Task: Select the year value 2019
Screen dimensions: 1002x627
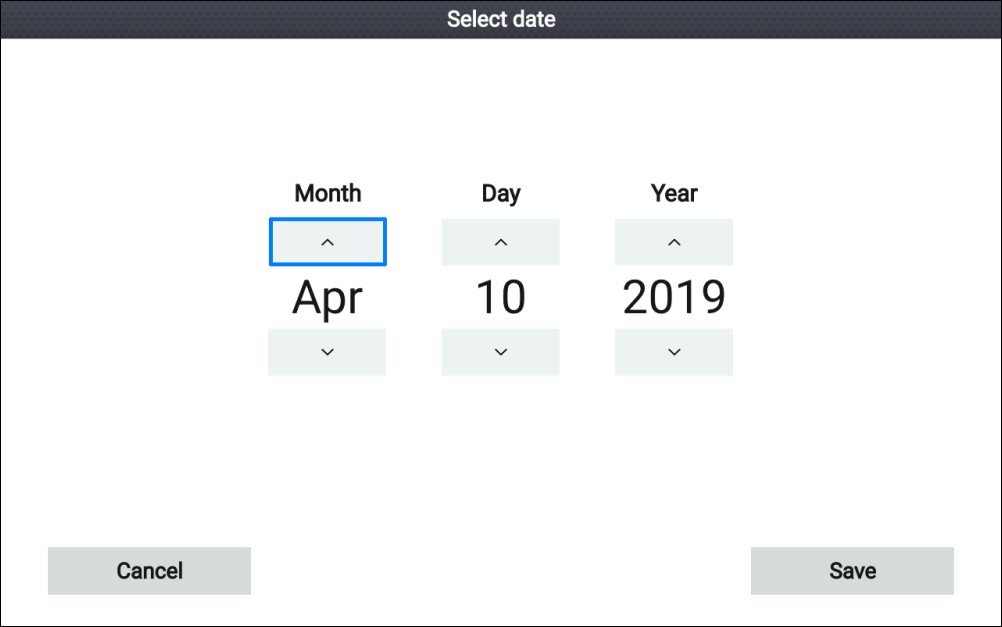Action: (674, 297)
